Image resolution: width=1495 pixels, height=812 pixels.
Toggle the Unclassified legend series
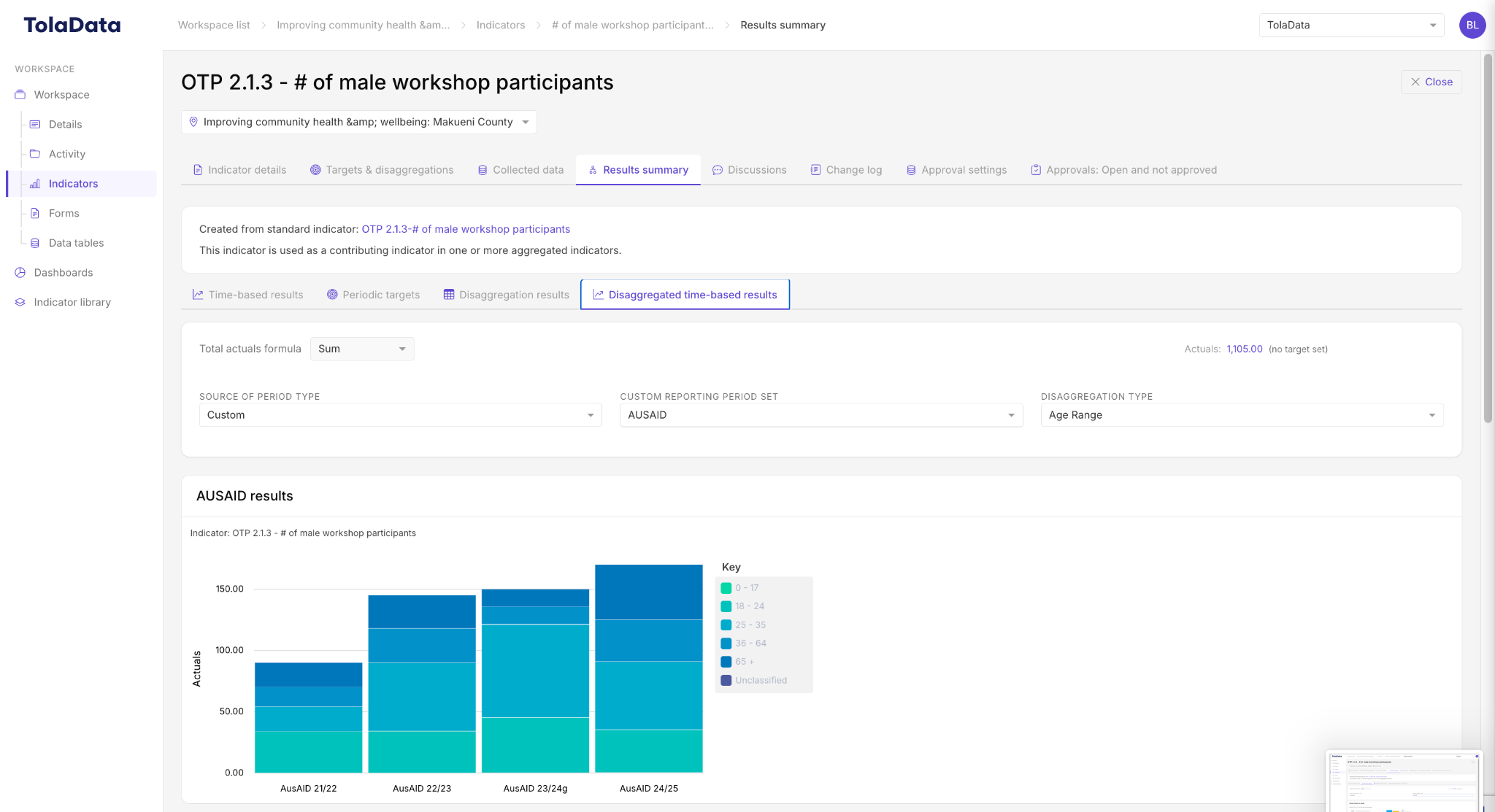pos(754,681)
